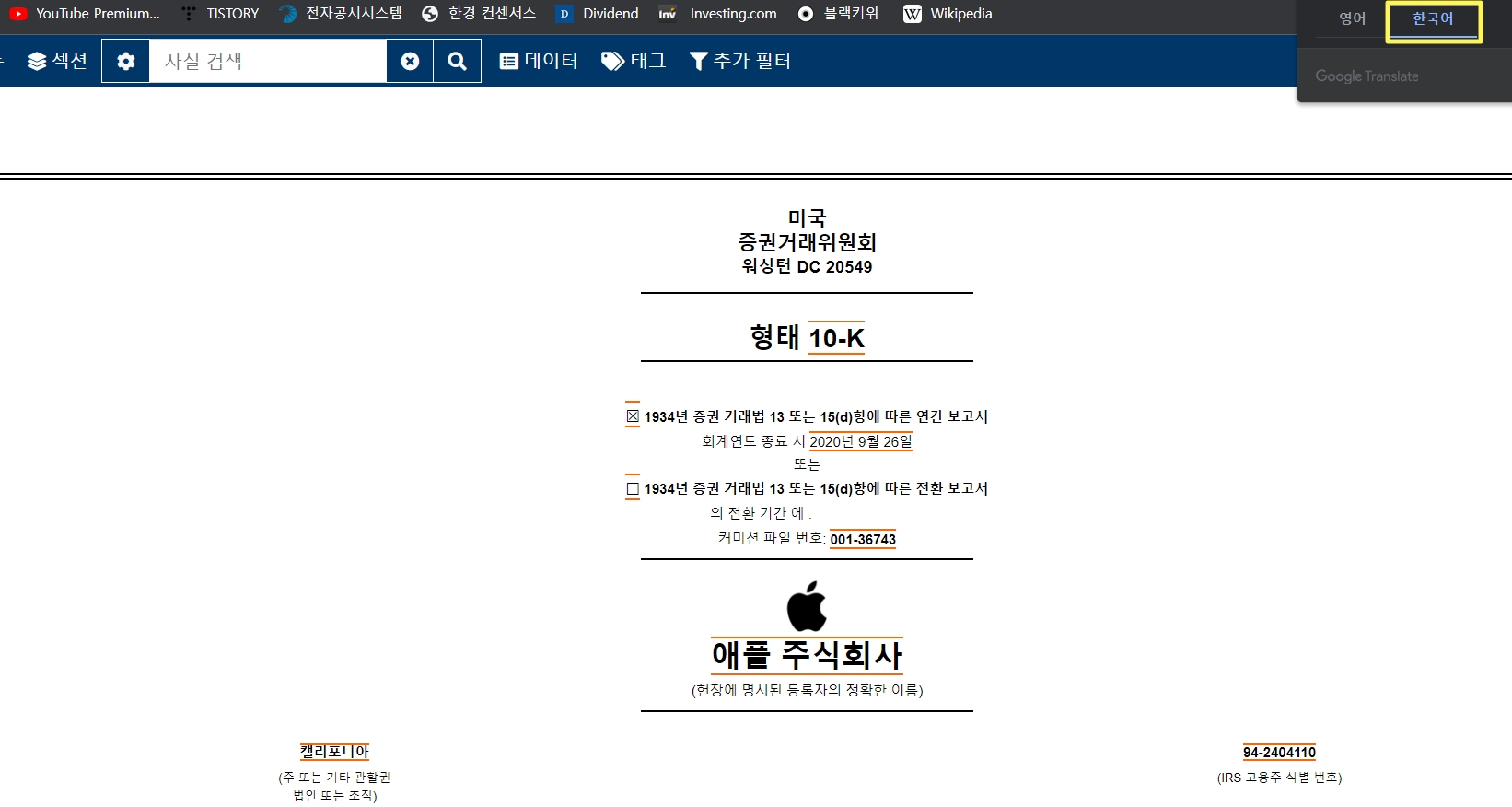Open the 태그 tags menu
1512x807 pixels.
(x=634, y=61)
